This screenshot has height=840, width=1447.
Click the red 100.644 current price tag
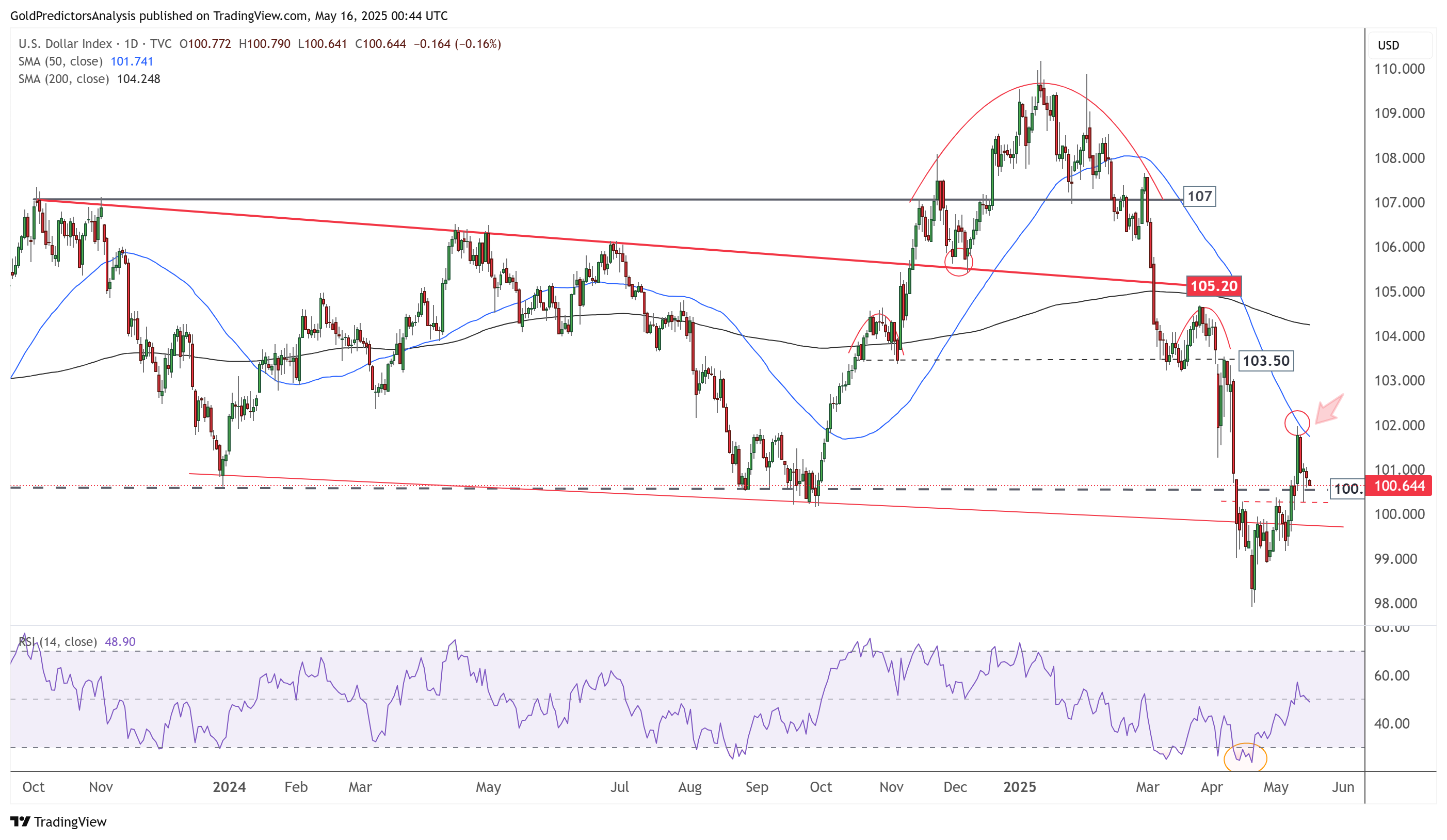(x=1399, y=486)
